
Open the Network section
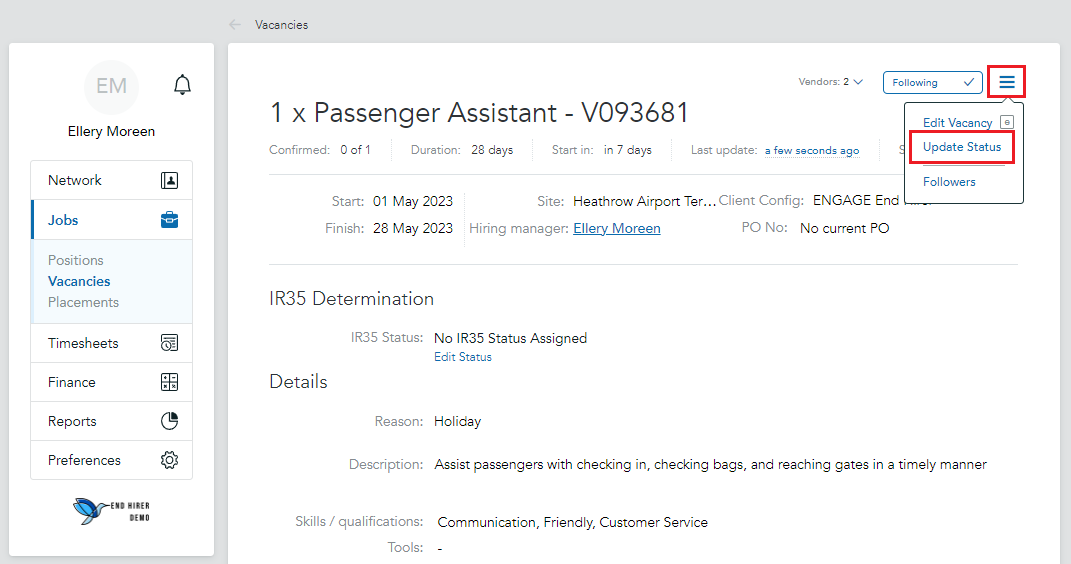click(111, 180)
